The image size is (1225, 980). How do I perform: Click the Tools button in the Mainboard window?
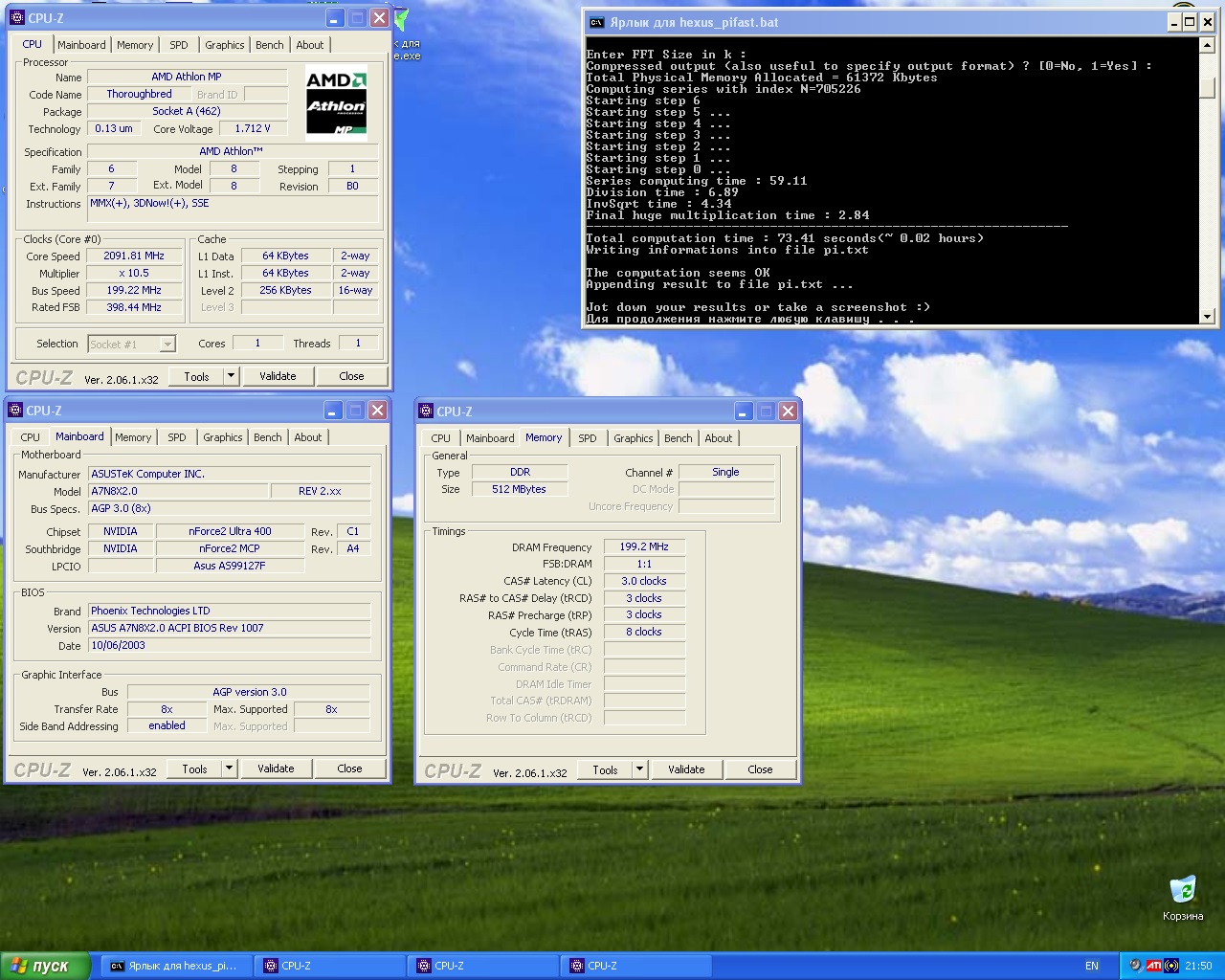tap(194, 768)
